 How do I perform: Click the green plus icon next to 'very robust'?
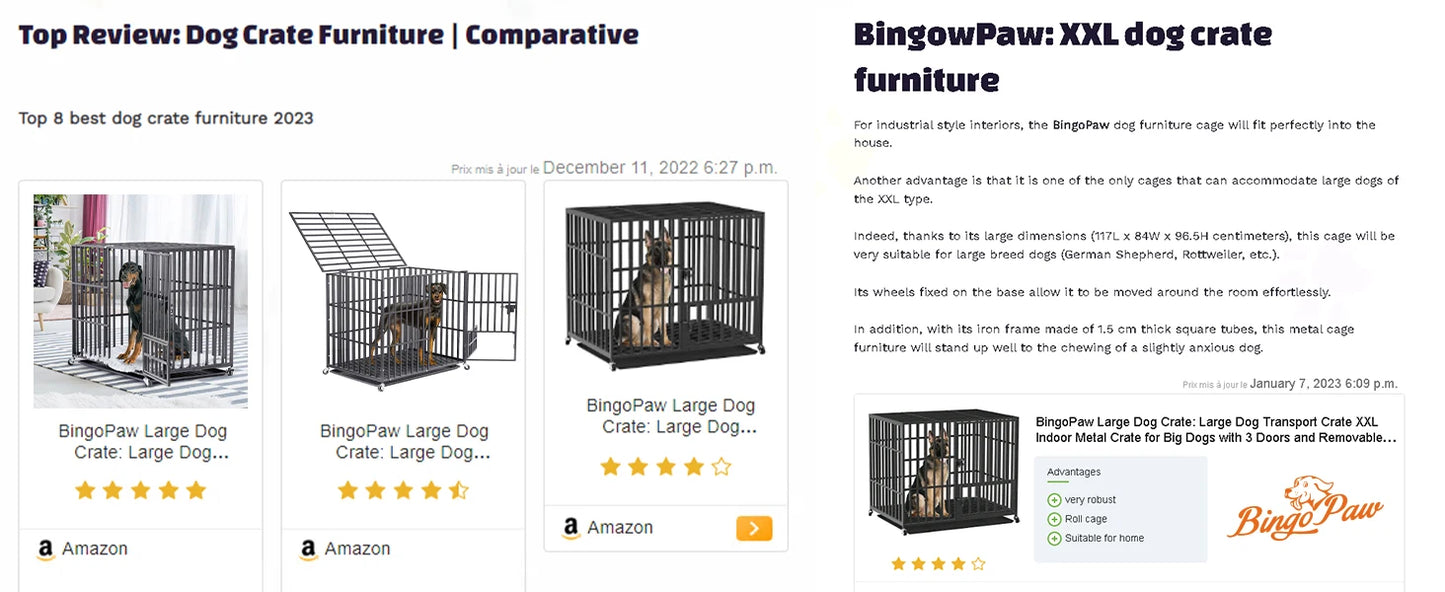click(x=1055, y=499)
